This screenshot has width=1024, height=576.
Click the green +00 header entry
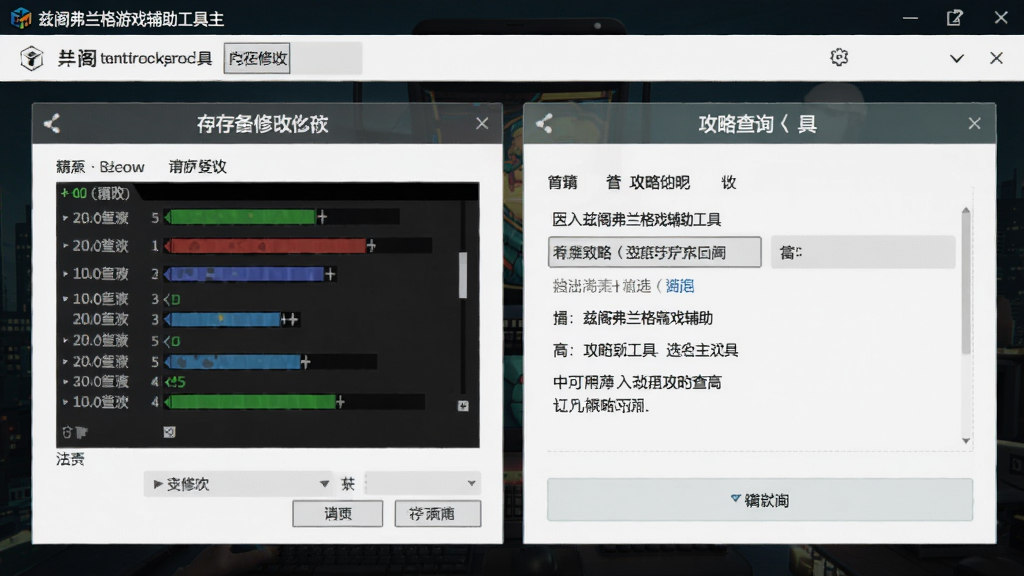point(95,193)
